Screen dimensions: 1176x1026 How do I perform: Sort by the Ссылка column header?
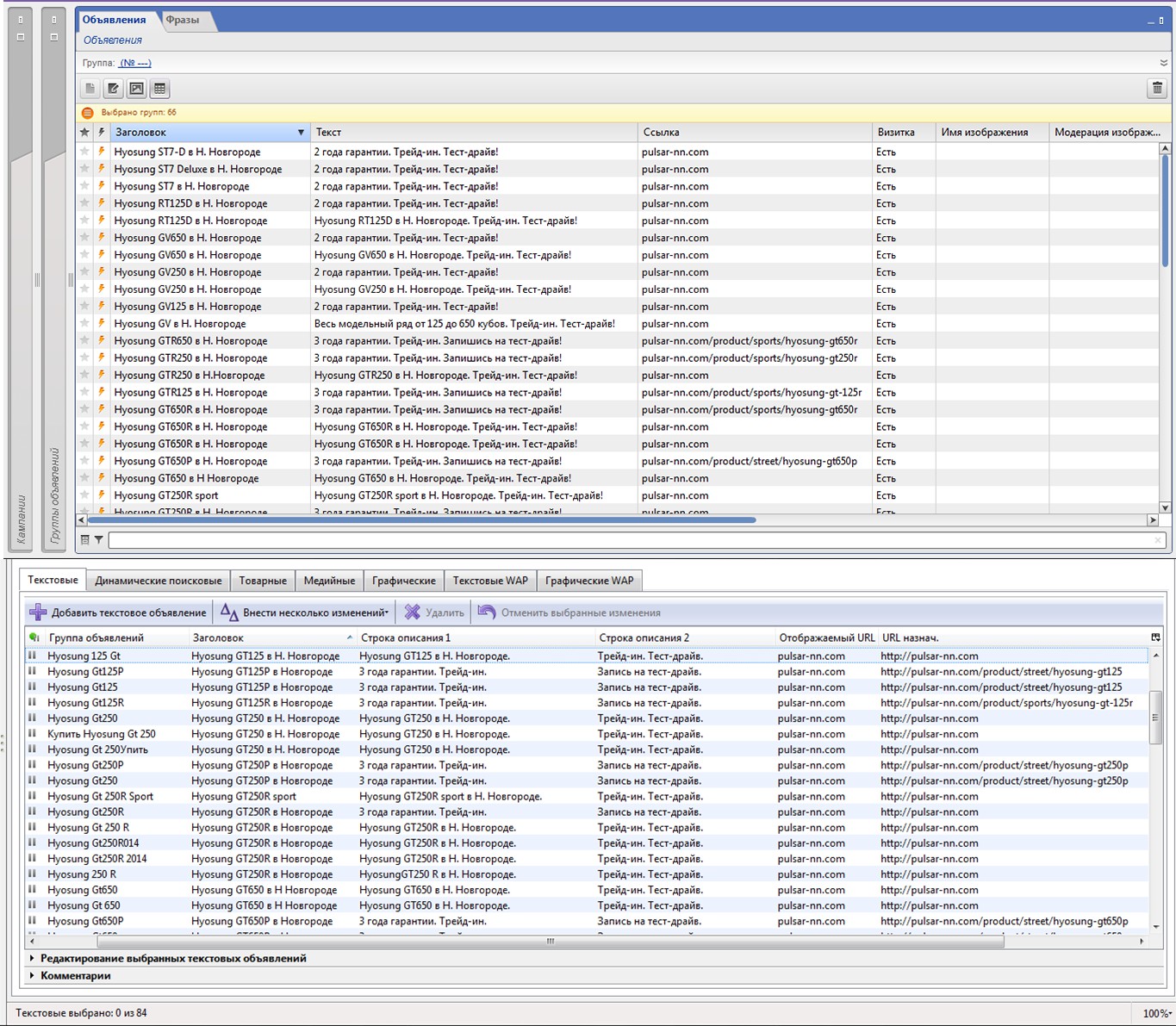click(754, 133)
